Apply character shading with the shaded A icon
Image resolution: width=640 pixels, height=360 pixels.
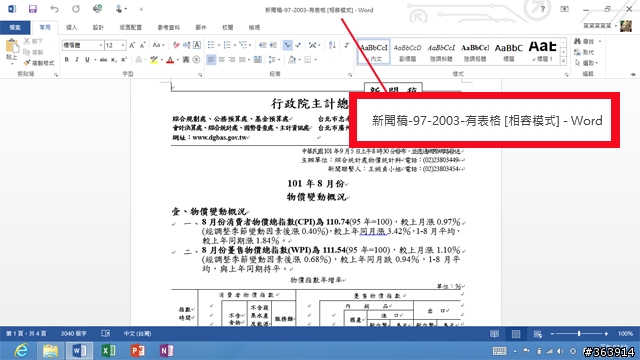click(x=186, y=60)
